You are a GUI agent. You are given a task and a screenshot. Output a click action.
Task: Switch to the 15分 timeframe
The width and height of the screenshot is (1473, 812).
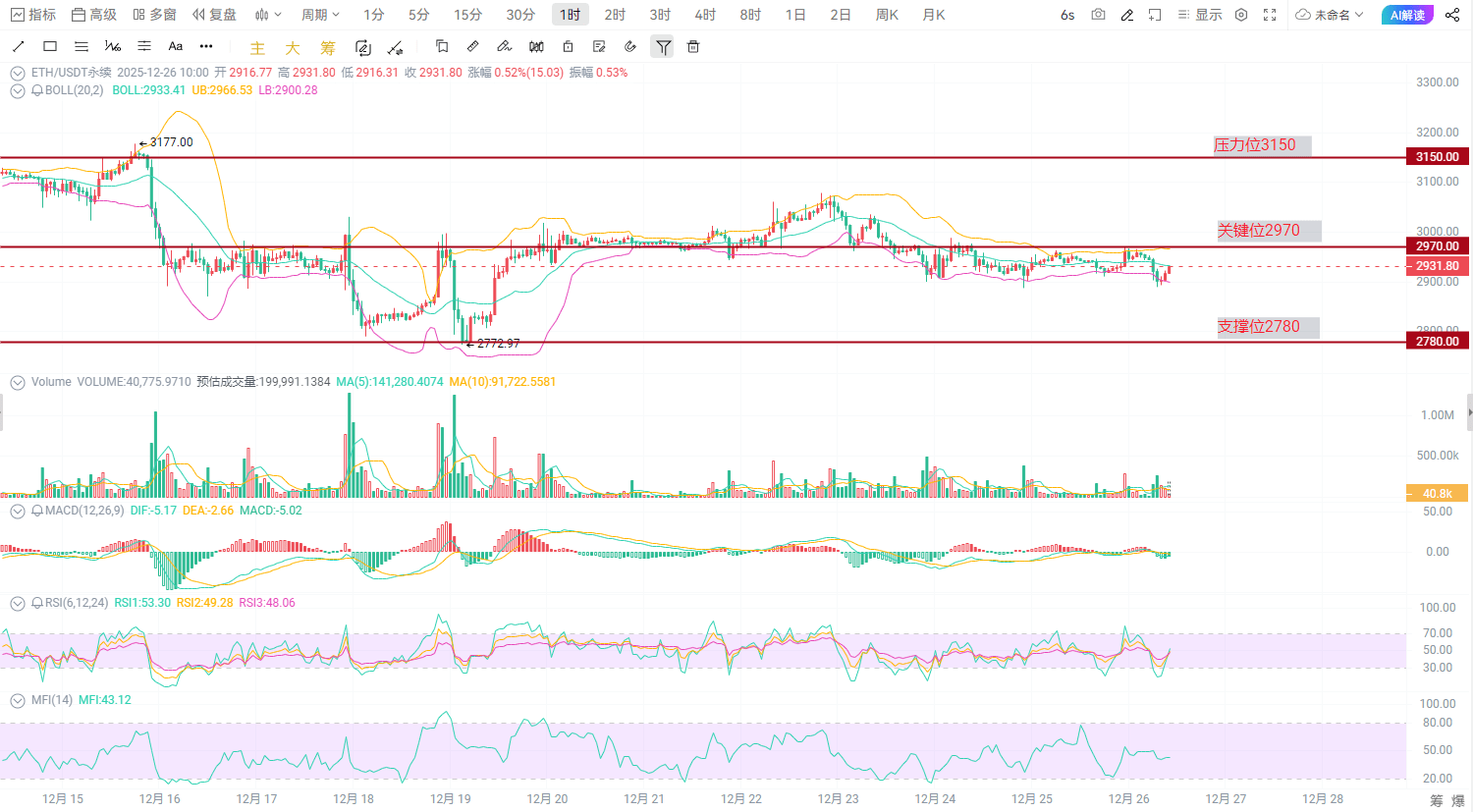click(467, 15)
